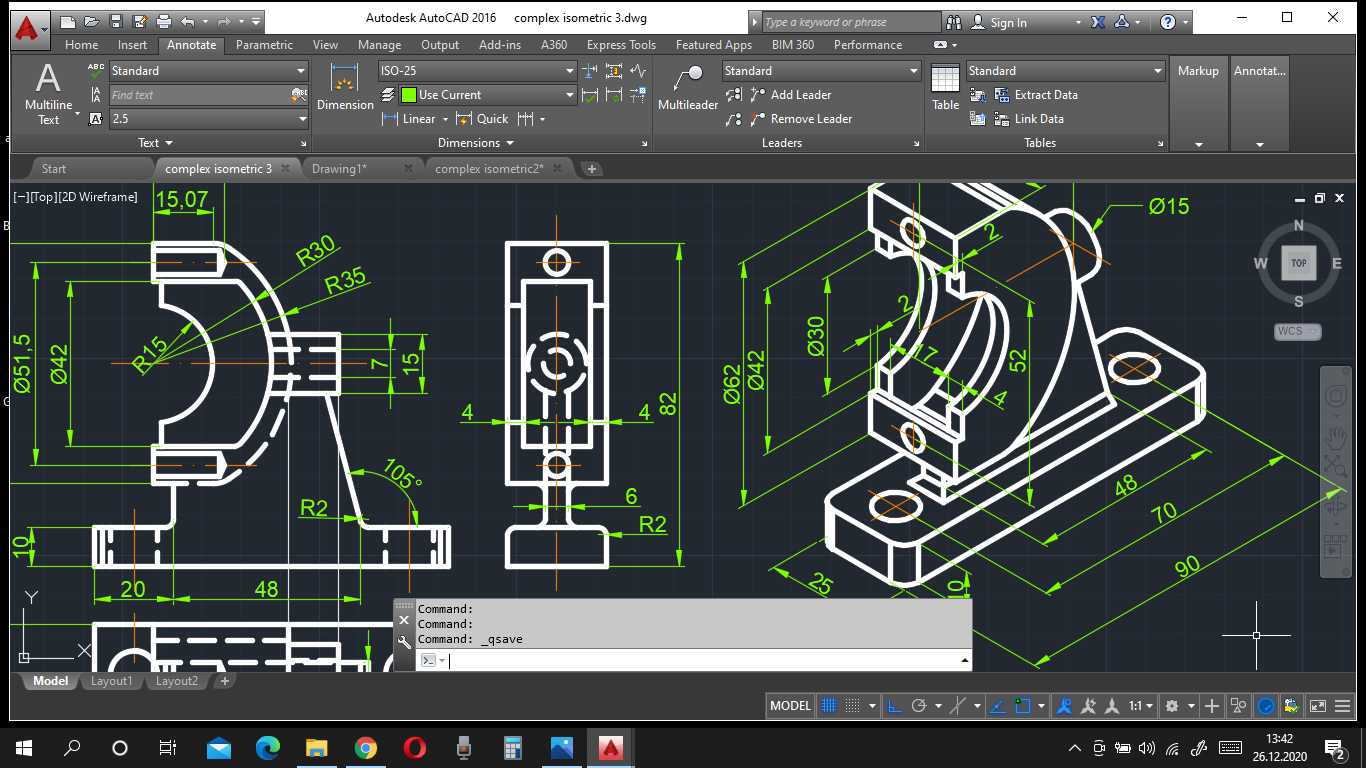This screenshot has width=1366, height=768.
Task: Click the green Use Current layer color swatch
Action: point(408,95)
